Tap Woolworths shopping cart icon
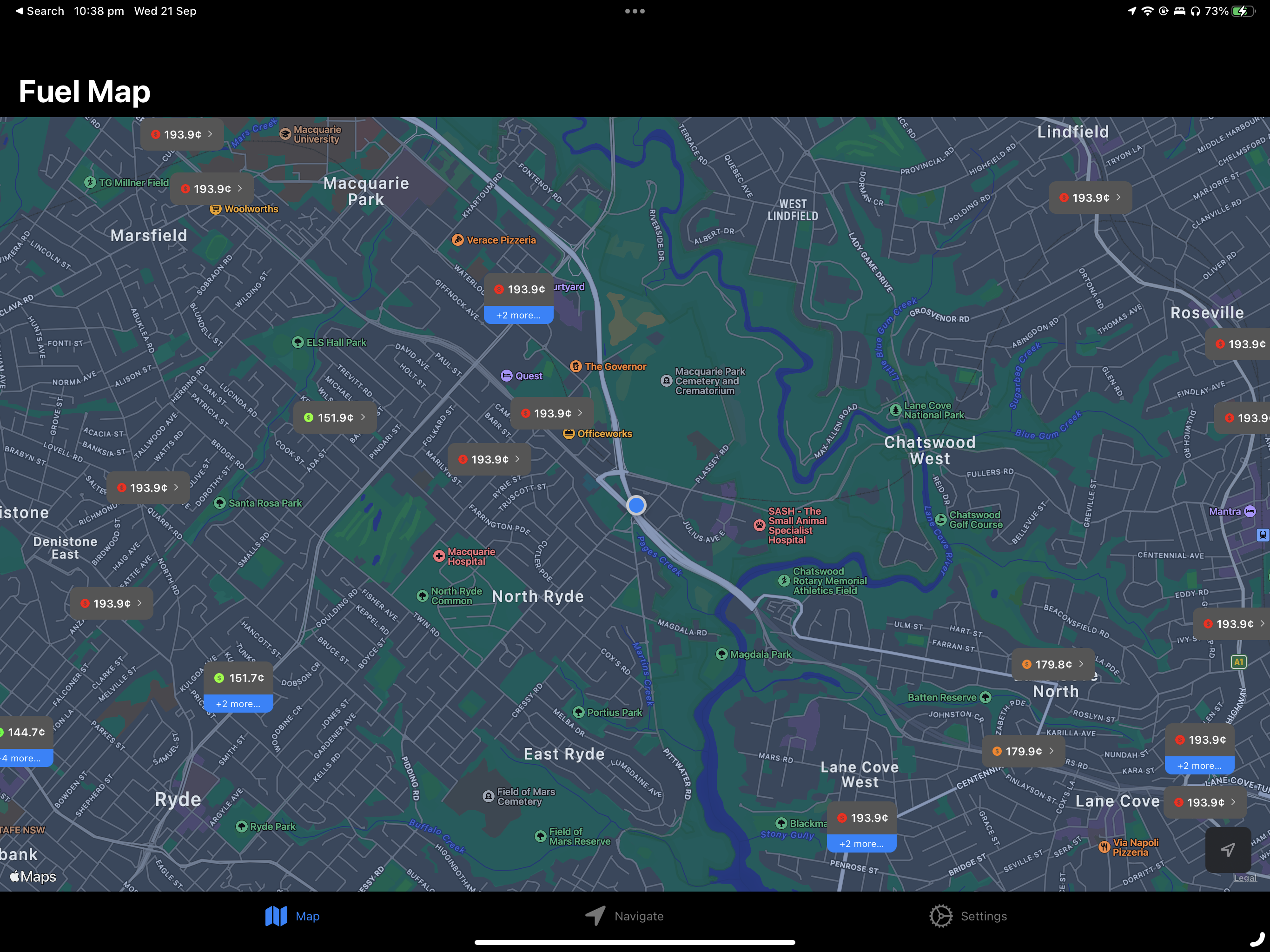This screenshot has width=1270, height=952. point(215,210)
